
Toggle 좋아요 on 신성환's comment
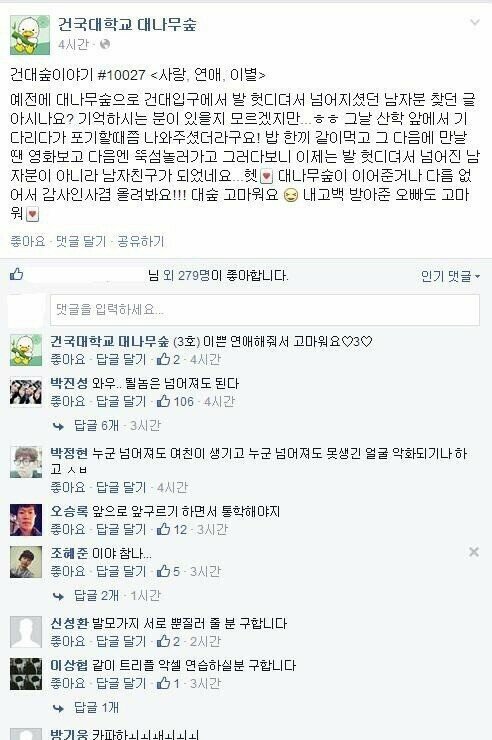68,641
